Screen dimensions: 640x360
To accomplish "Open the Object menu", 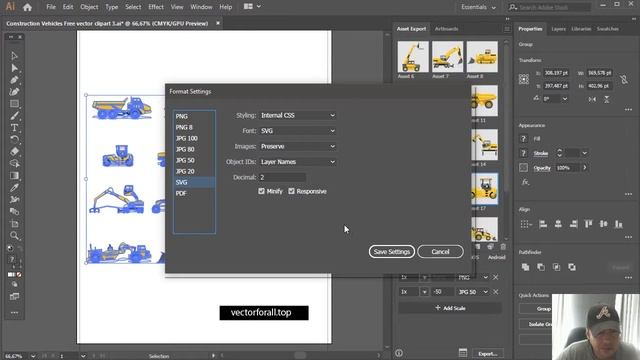I will click(89, 7).
